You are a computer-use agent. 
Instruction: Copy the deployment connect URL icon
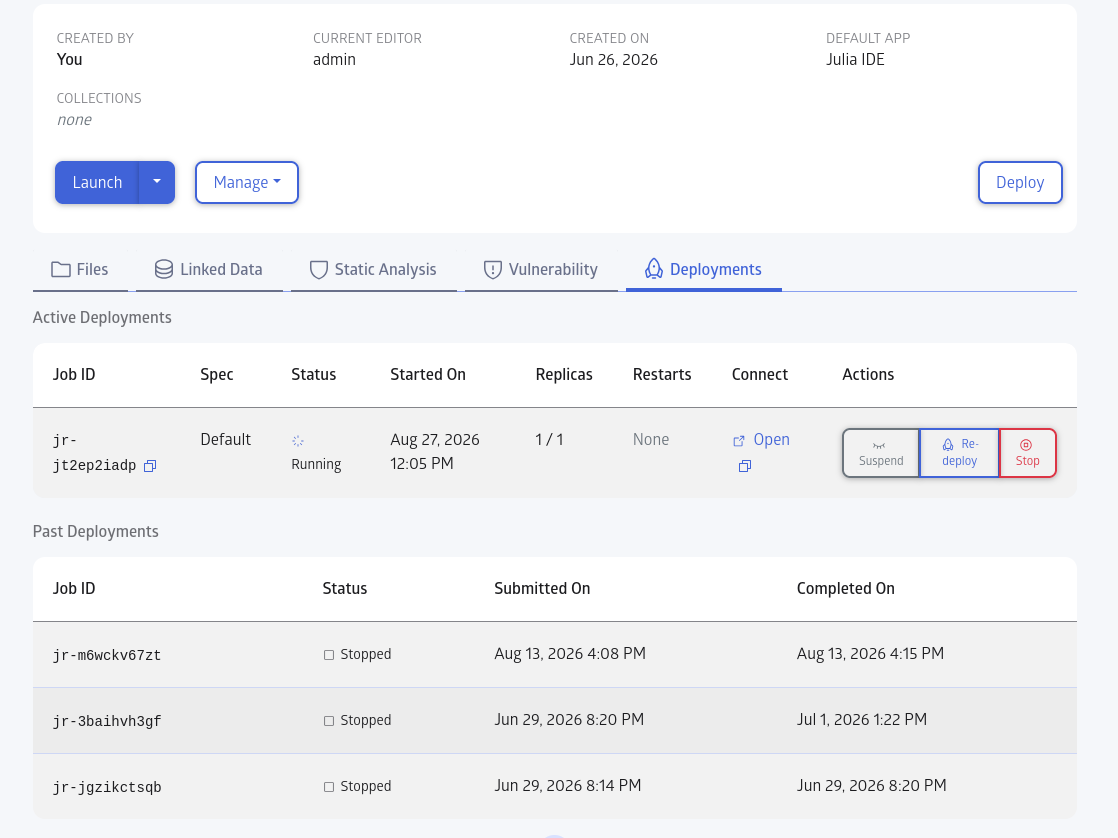click(x=744, y=466)
